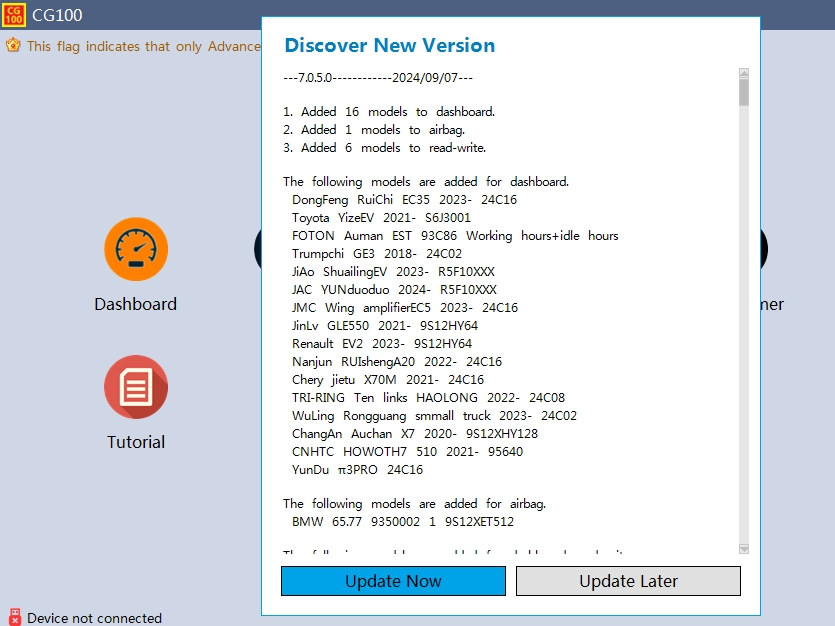Click the Discover New Version heading
This screenshot has height=626, width=835.
390,45
